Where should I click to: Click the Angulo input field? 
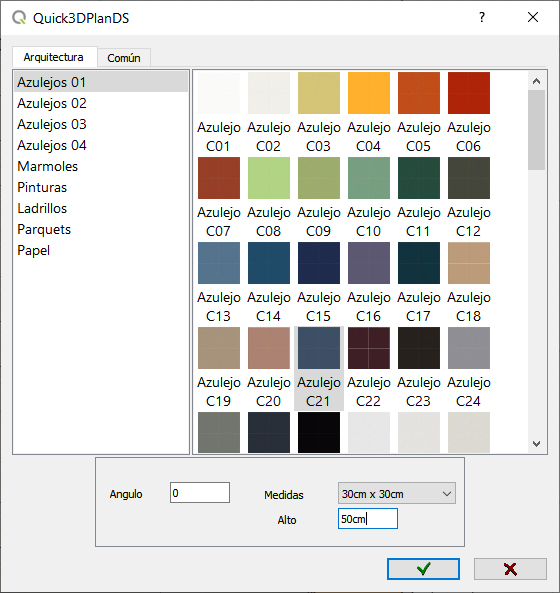coord(200,493)
